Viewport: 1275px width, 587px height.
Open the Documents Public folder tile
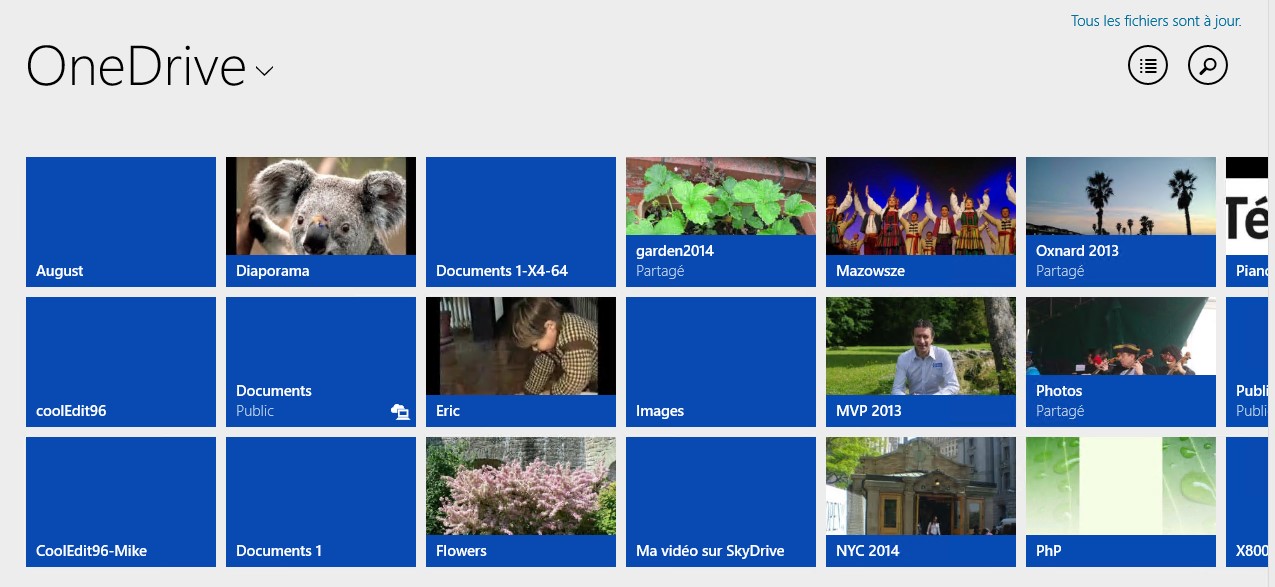point(321,362)
